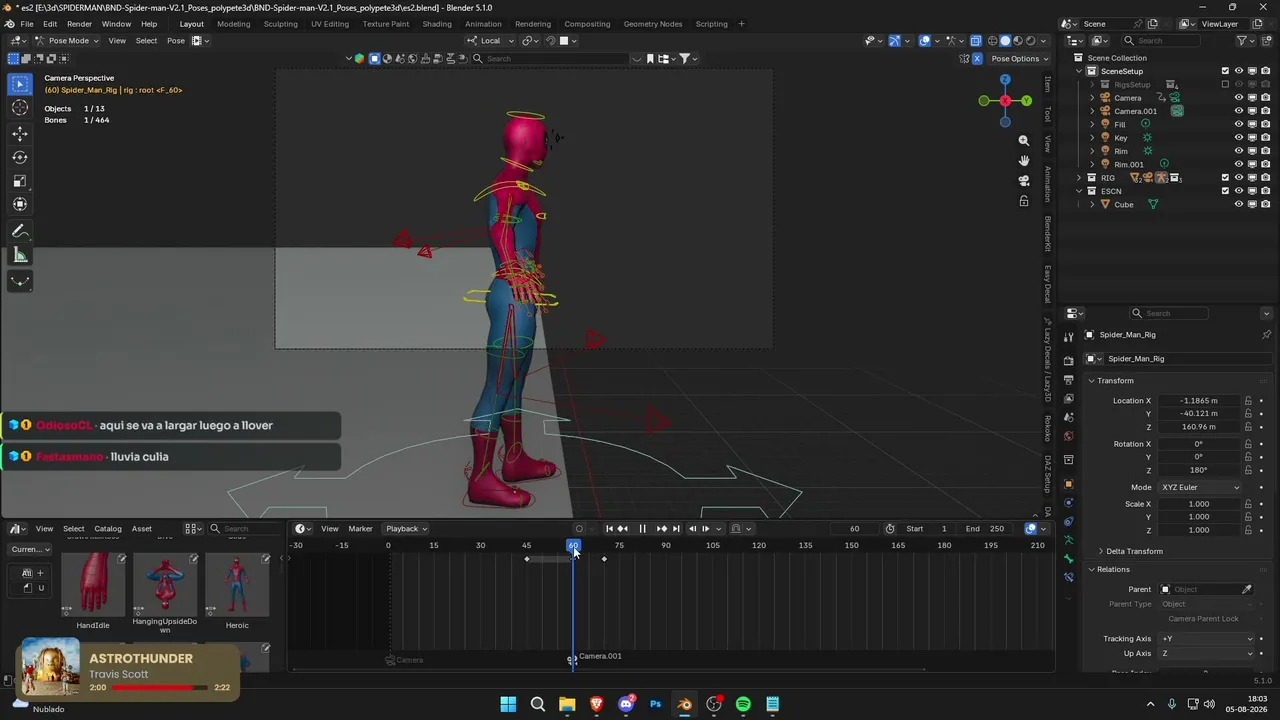Open the Catalog menu in the asset browser
The width and height of the screenshot is (1280, 720).
[108, 529]
